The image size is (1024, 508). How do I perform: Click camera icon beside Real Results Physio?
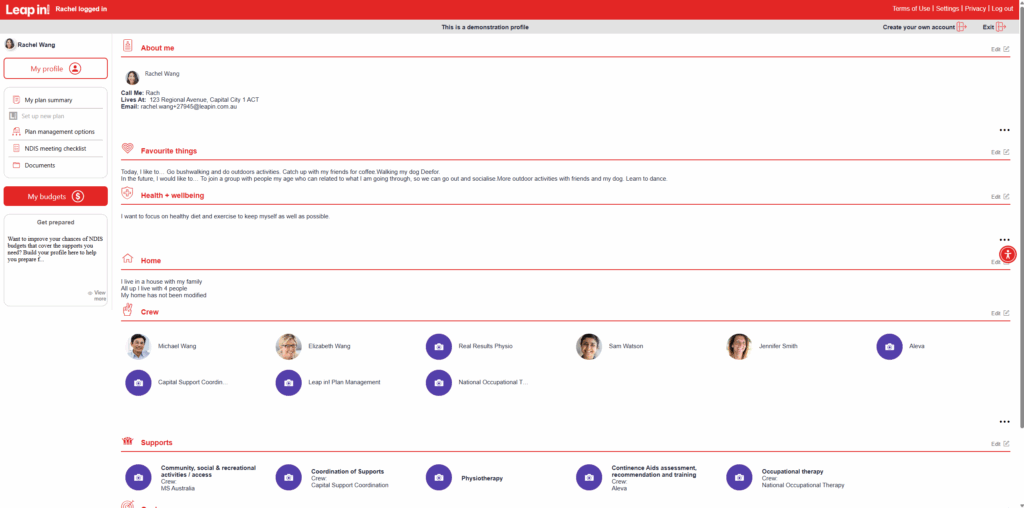click(x=438, y=346)
